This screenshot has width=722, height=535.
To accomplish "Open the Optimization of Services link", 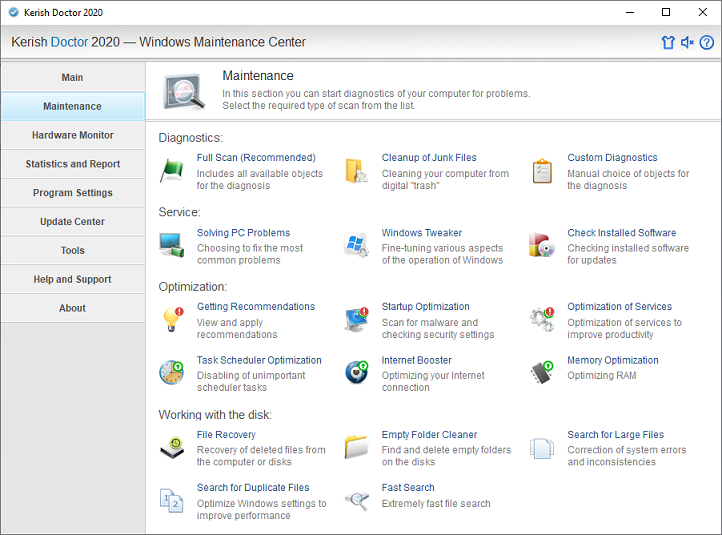I will (x=619, y=307).
